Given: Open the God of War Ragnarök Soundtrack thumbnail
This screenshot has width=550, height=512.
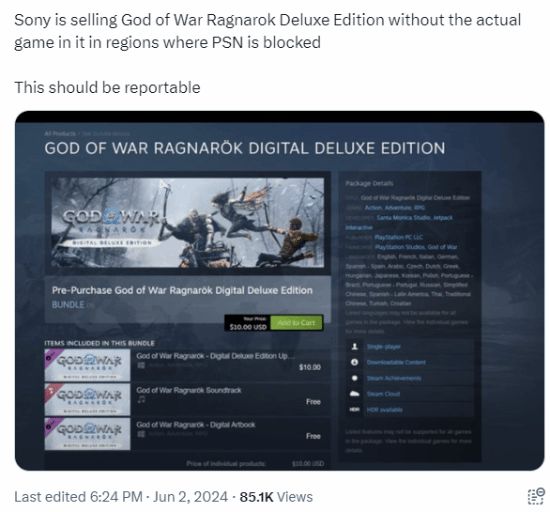Looking at the screenshot, I should click(87, 400).
